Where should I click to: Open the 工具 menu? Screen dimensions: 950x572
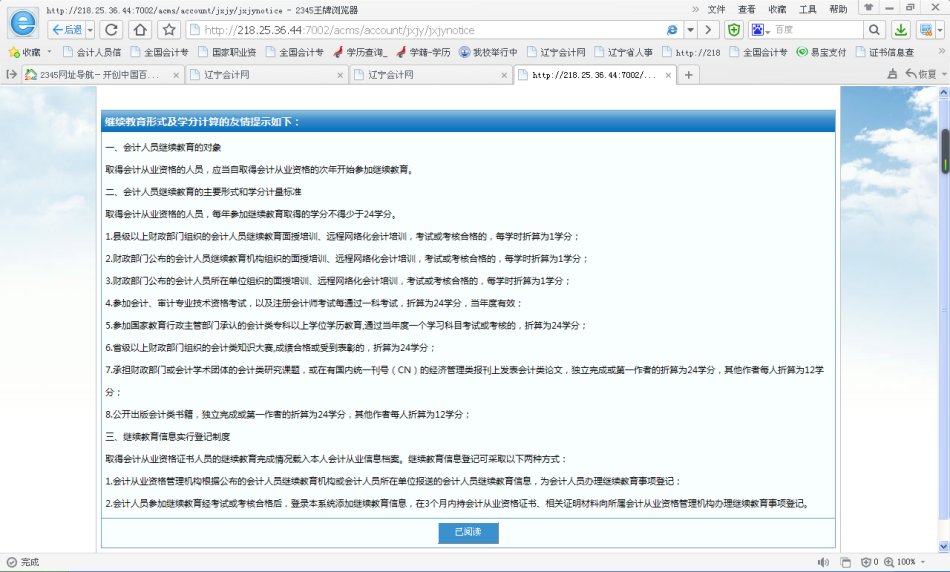point(808,9)
